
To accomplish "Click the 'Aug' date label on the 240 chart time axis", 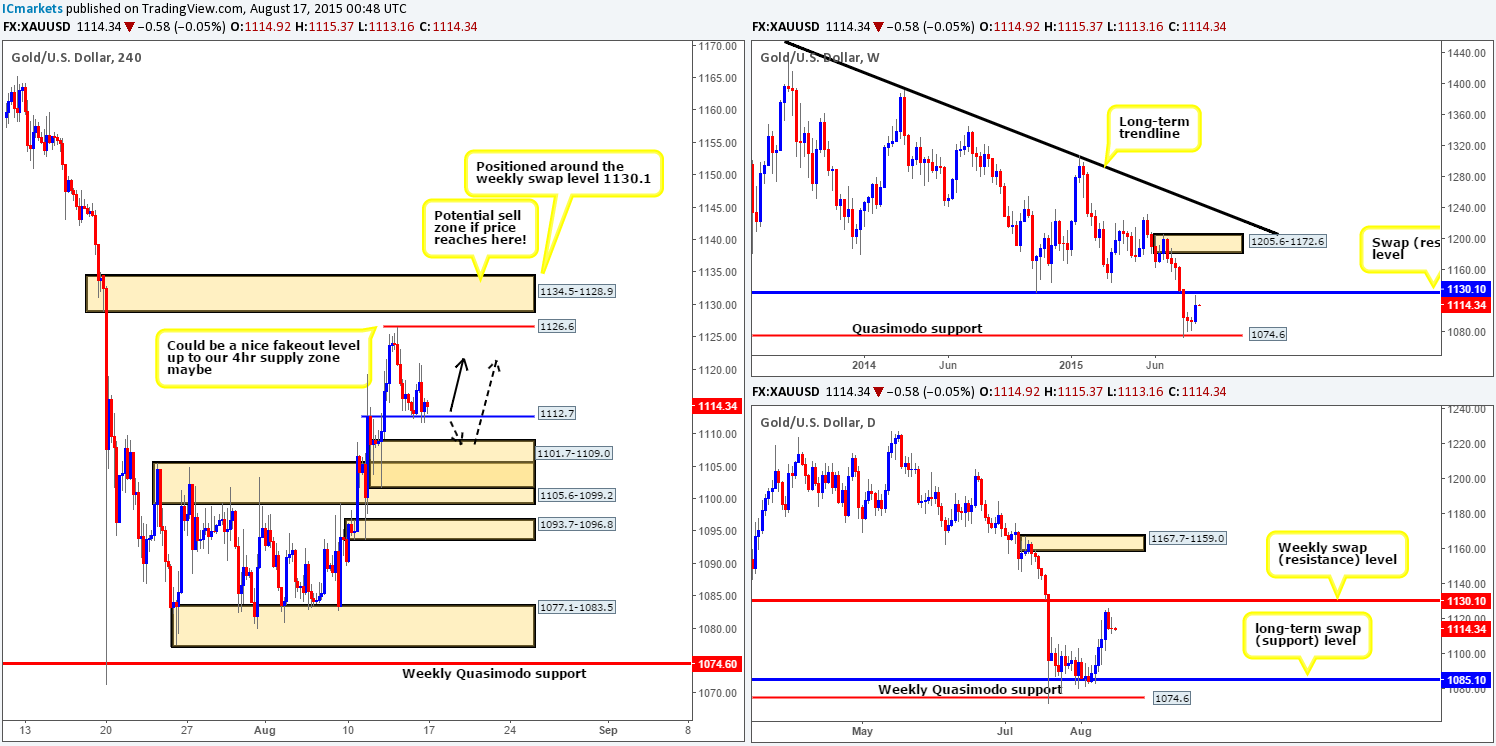I will (267, 729).
